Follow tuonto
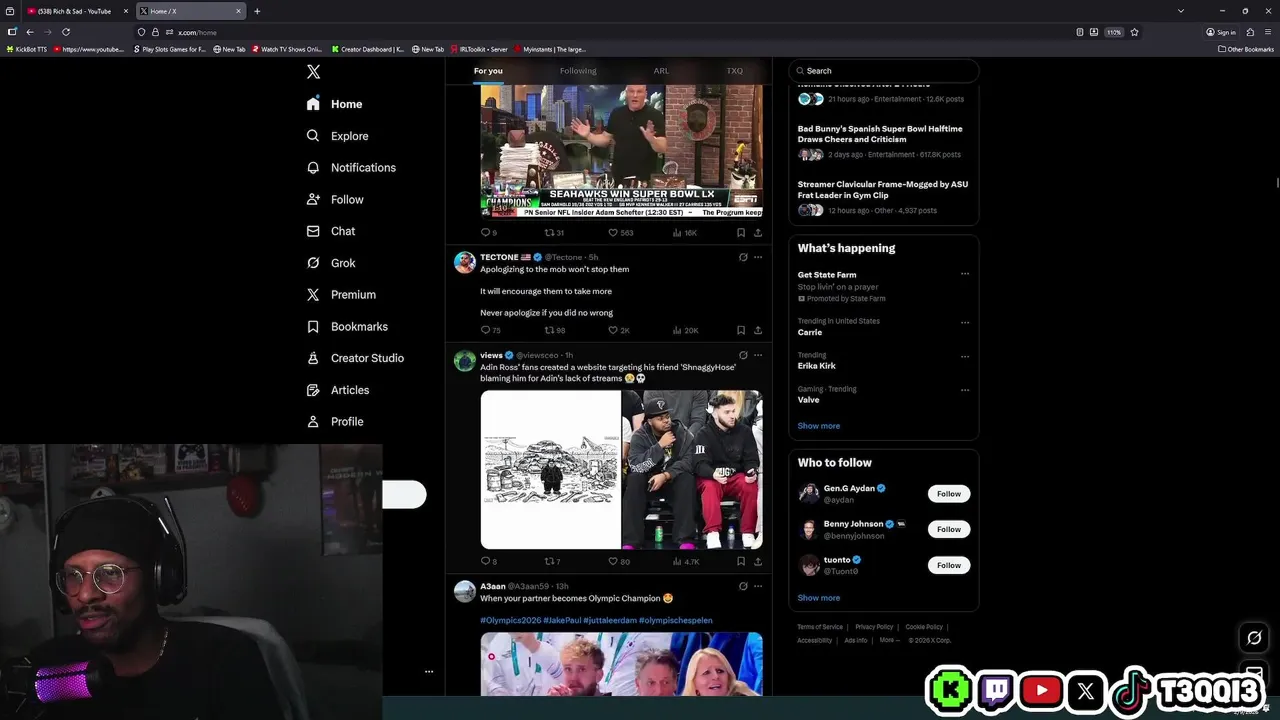The width and height of the screenshot is (1280, 720). pos(949,566)
